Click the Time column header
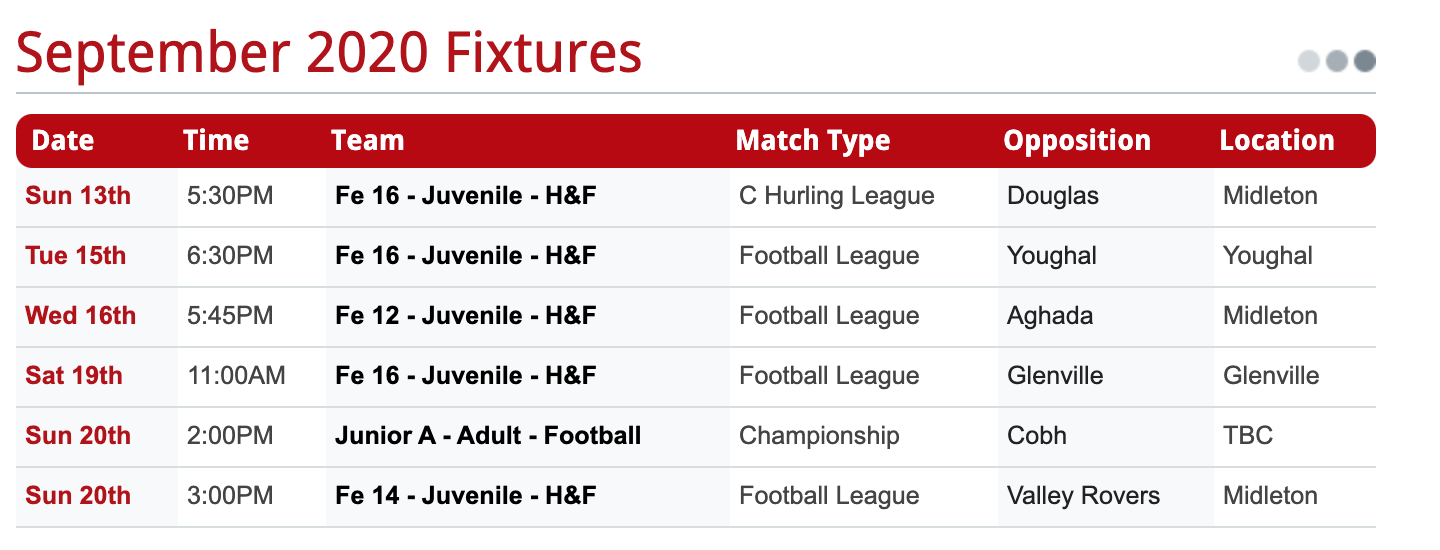 pyautogui.click(x=216, y=140)
